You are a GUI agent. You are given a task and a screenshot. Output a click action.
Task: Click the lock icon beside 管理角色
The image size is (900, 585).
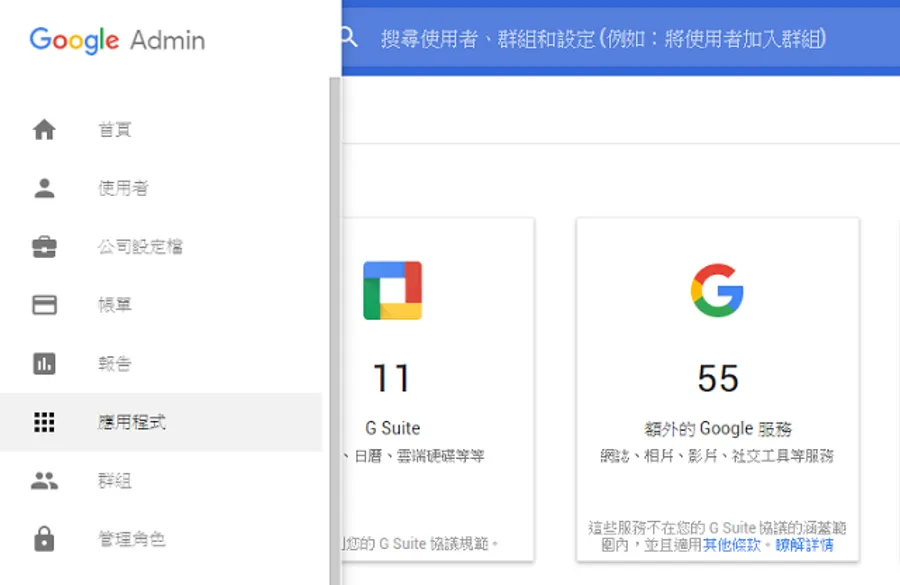[x=44, y=539]
